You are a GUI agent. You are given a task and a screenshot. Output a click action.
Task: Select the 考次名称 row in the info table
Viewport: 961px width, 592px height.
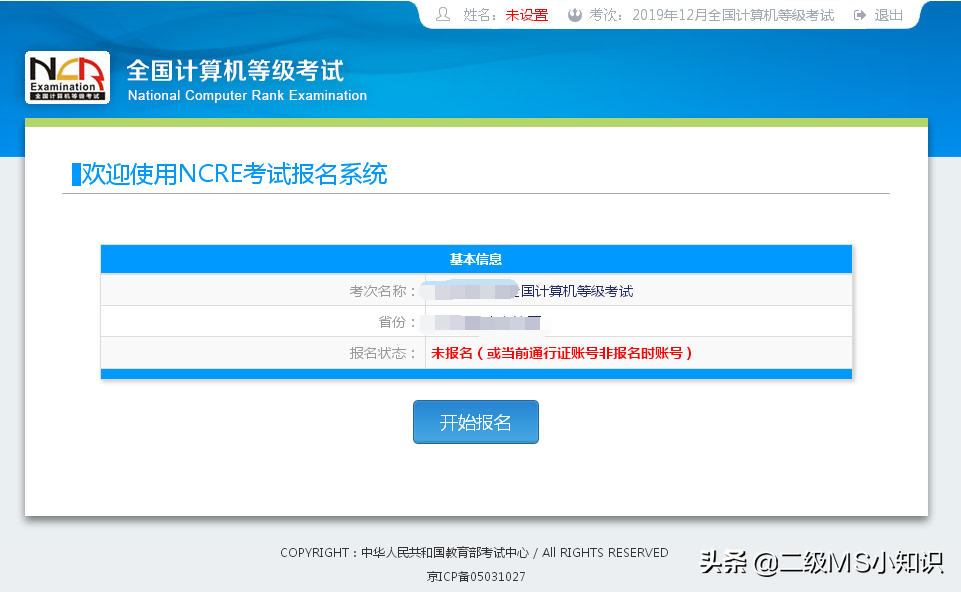475,290
